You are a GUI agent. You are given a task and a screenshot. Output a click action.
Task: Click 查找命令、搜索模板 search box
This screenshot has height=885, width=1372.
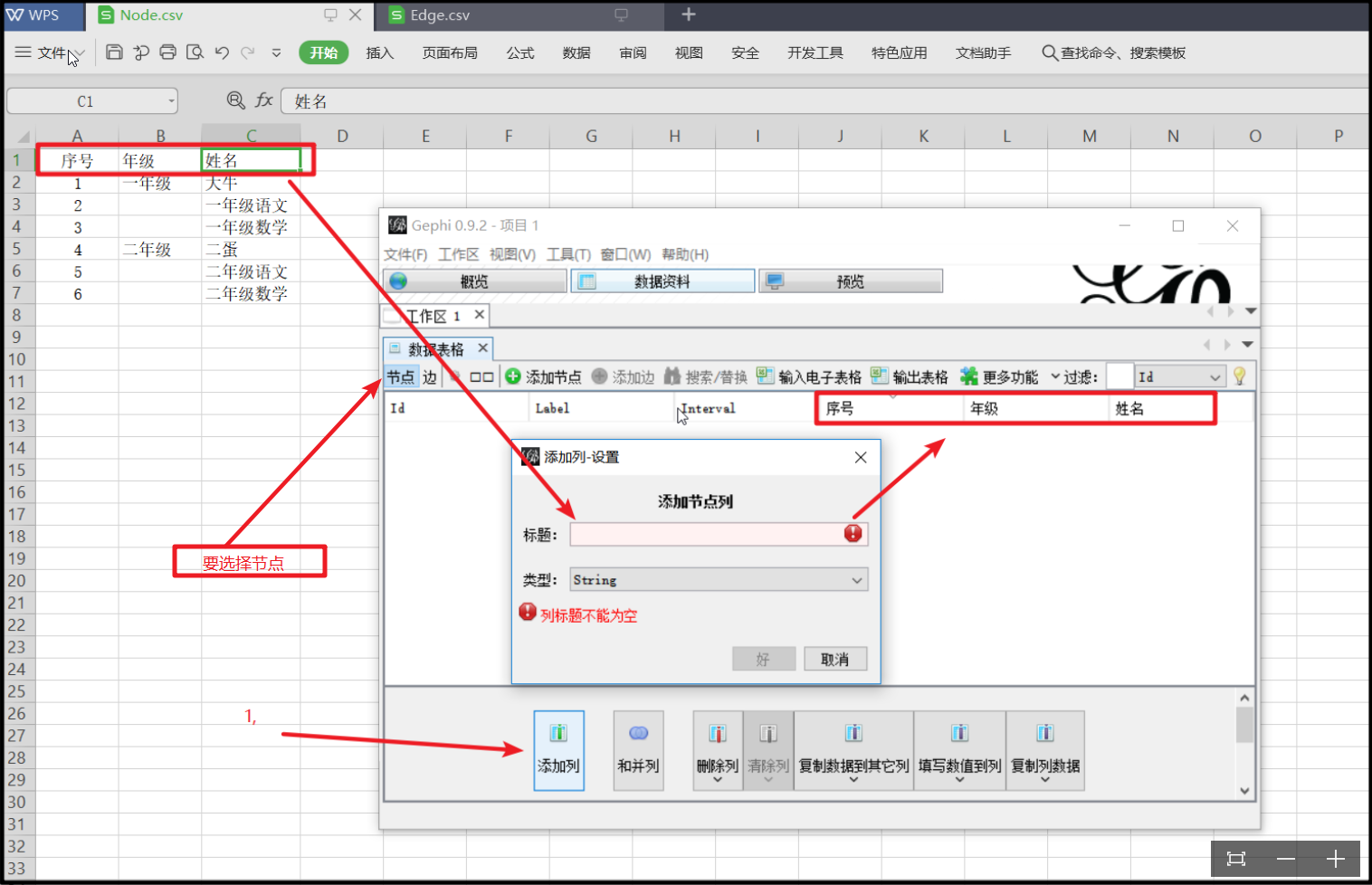(1113, 52)
